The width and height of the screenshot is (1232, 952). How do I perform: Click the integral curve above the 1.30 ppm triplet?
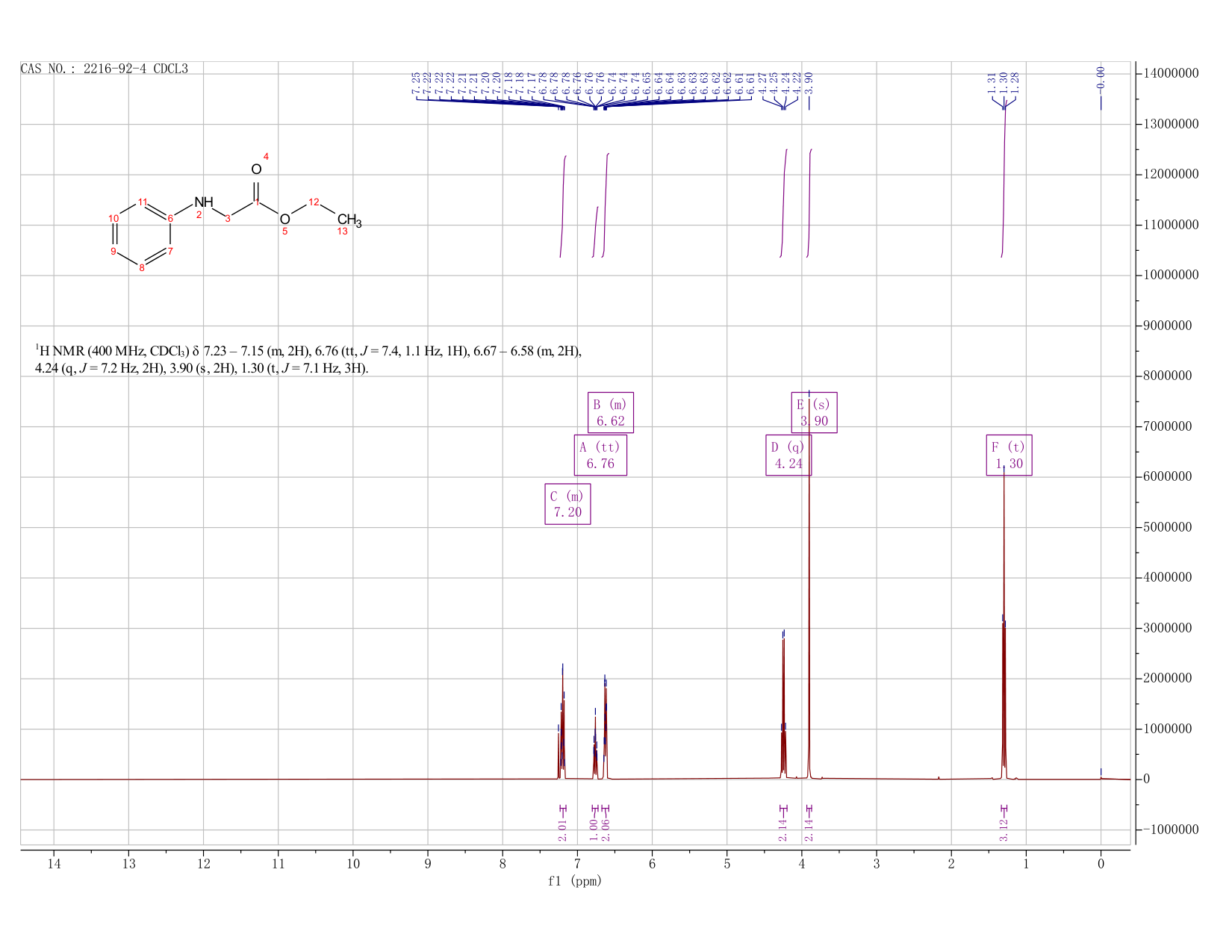[x=1004, y=179]
